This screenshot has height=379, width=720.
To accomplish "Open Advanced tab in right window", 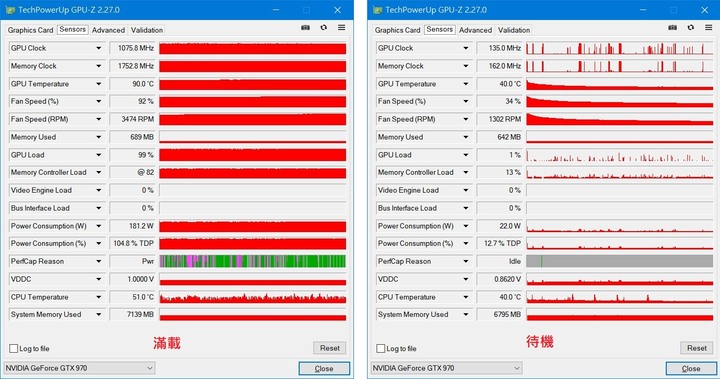I will pos(475,30).
